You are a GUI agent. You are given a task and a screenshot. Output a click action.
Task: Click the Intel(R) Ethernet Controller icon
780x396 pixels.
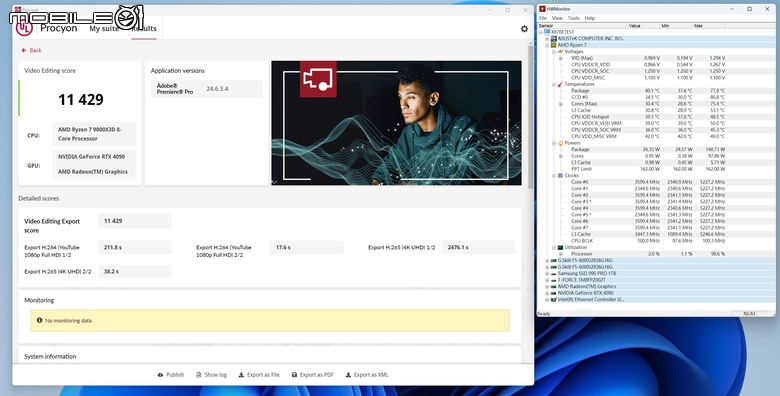tap(554, 299)
